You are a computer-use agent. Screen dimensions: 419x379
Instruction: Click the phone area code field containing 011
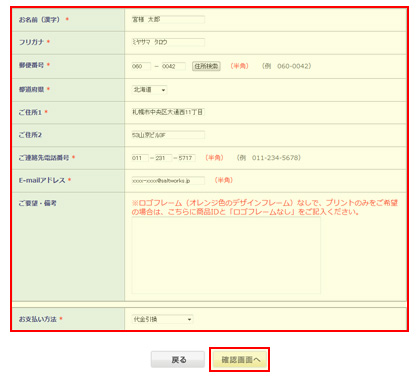pyautogui.click(x=140, y=158)
